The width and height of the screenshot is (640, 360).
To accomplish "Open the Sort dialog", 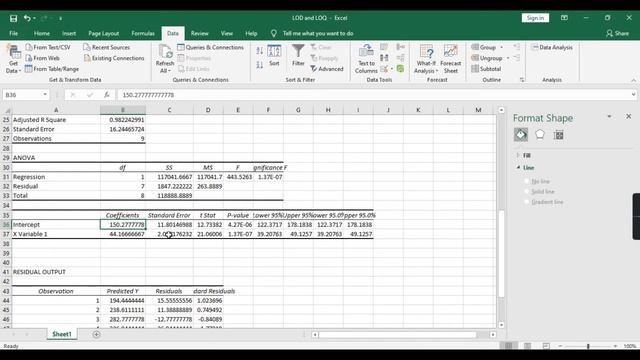I will (274, 56).
